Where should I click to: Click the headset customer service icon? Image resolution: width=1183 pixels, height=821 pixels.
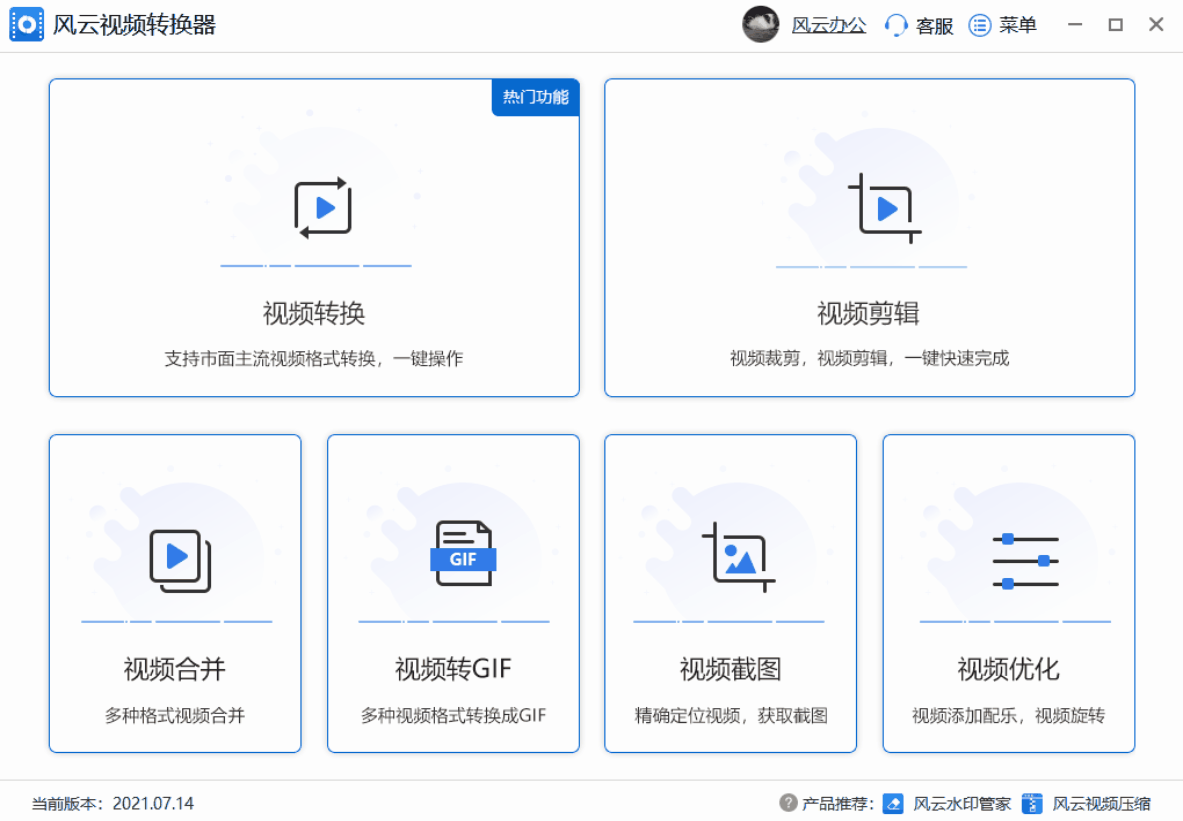[896, 26]
